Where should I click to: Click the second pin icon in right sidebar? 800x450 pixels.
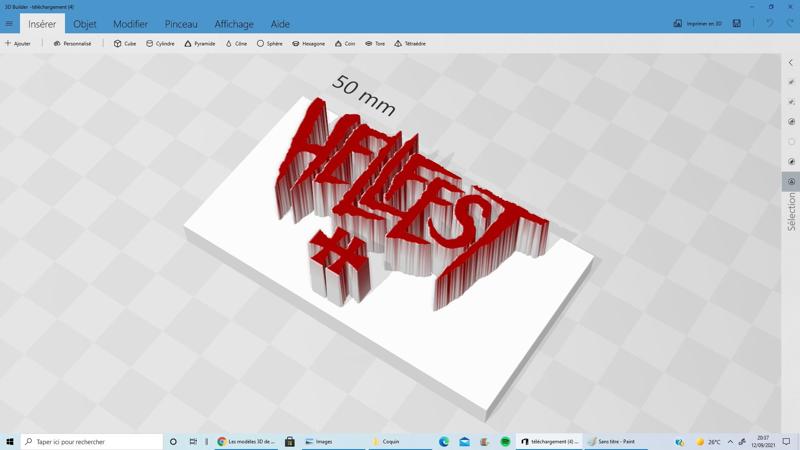pyautogui.click(x=791, y=102)
